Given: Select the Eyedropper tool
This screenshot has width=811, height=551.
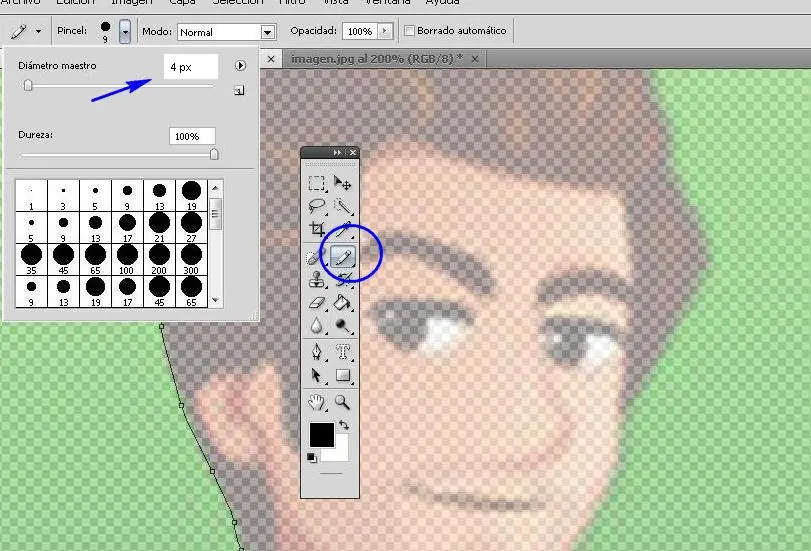Looking at the screenshot, I should tap(342, 229).
